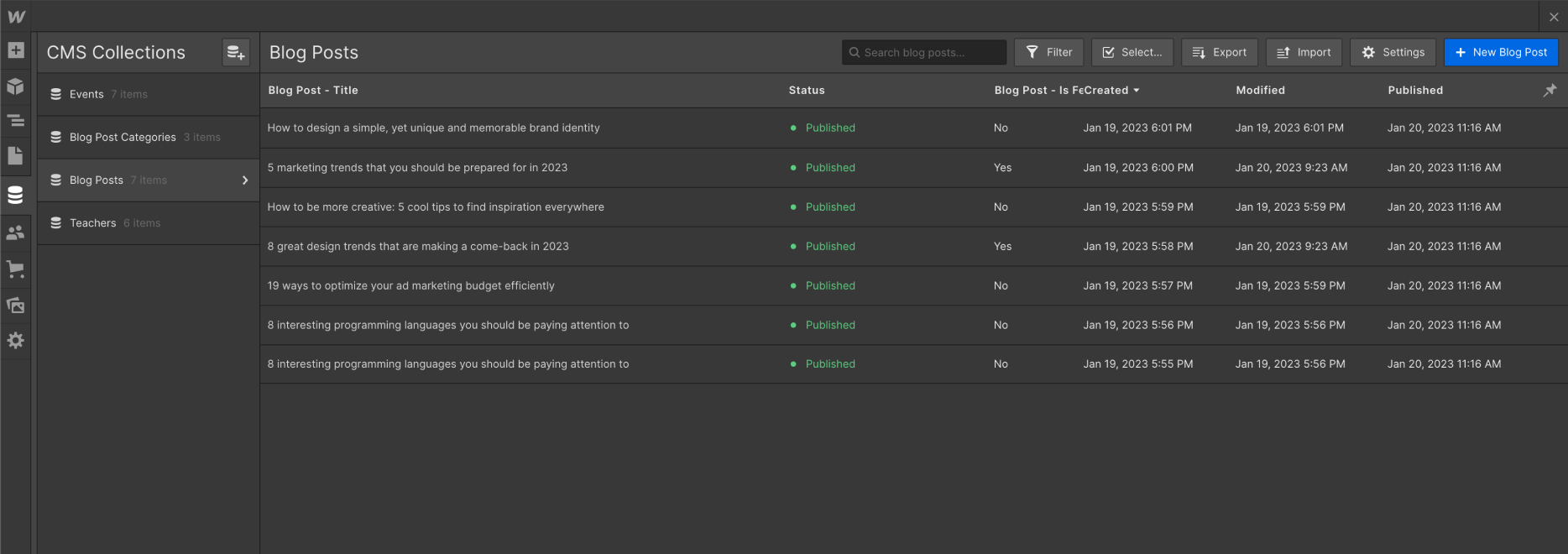Open the Is FcCreated column dropdown

click(x=1137, y=91)
